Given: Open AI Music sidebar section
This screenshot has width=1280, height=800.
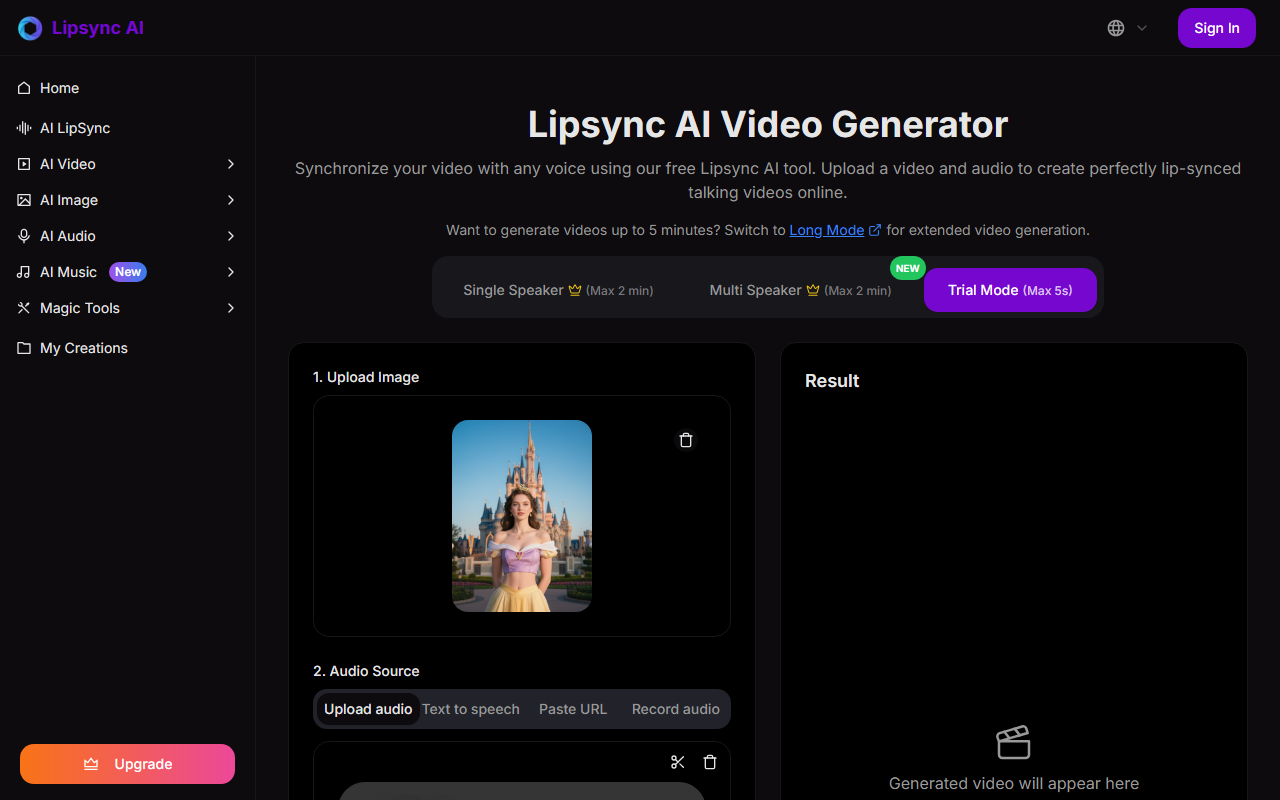Looking at the screenshot, I should [128, 272].
